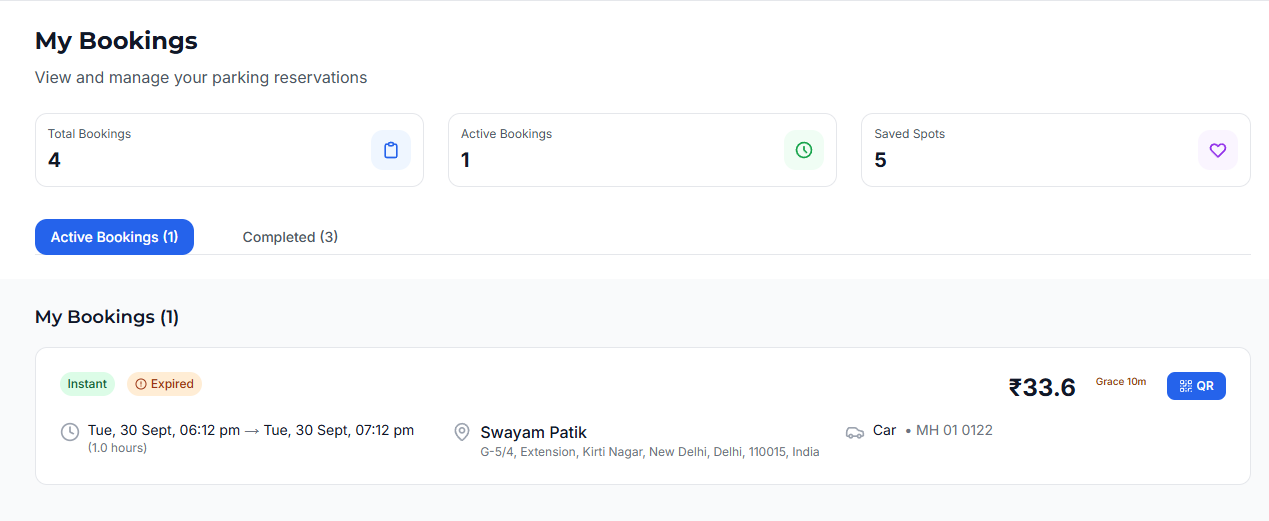Click the ₹33.6 booking price
Screen dimensions: 1269x521
1041,387
